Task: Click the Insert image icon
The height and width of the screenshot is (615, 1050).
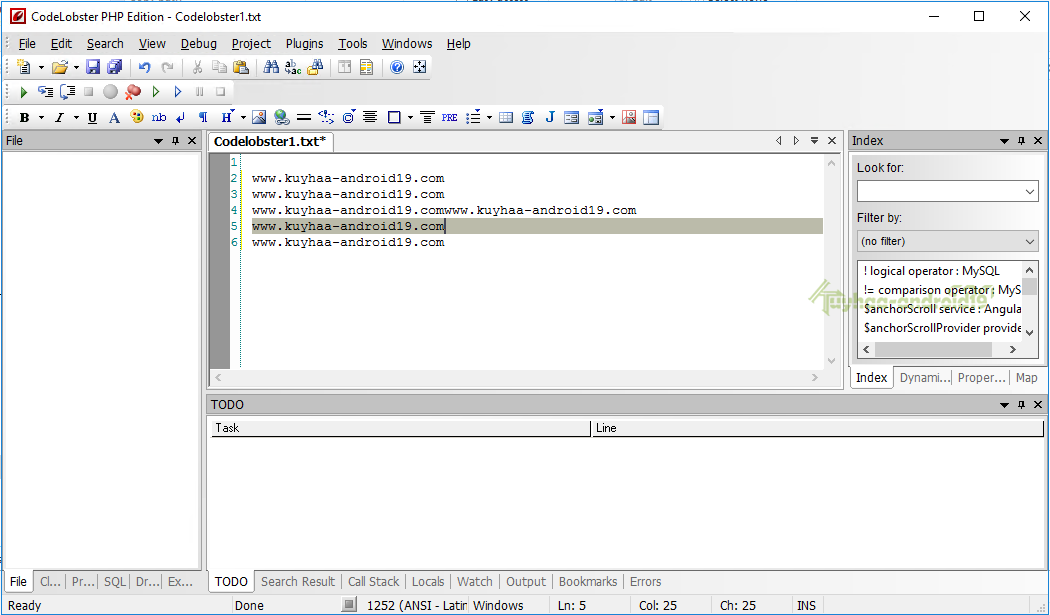Action: point(259,118)
